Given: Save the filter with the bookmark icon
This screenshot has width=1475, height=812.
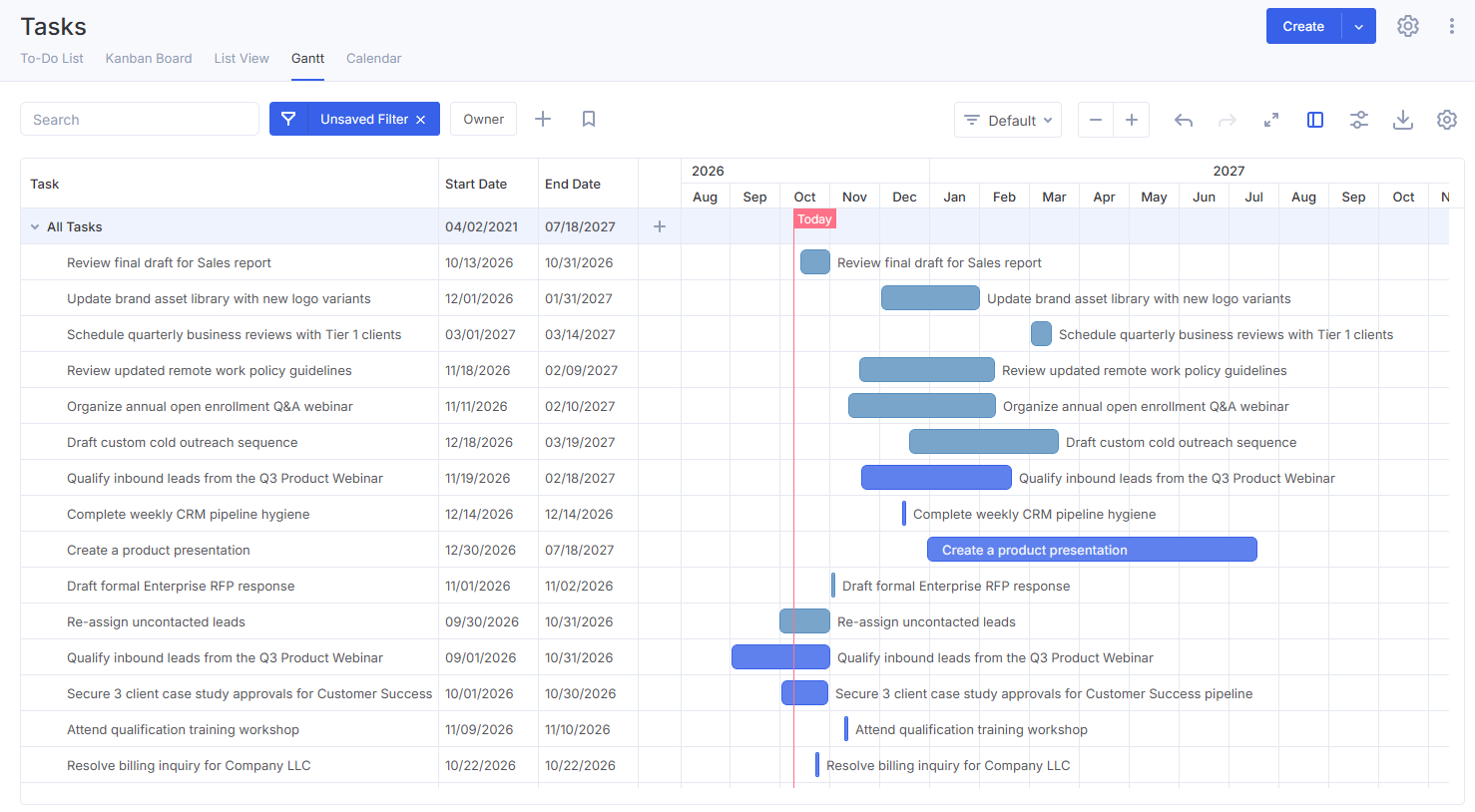Looking at the screenshot, I should pyautogui.click(x=589, y=119).
